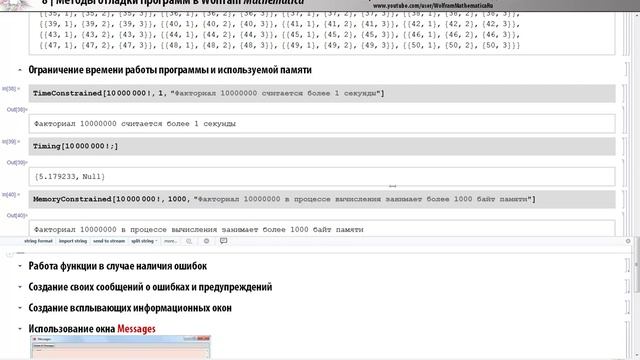Select cell bracket of the TimeConstrained input cell
Image resolution: width=640 pixels, height=360 pixels.
[623, 93]
